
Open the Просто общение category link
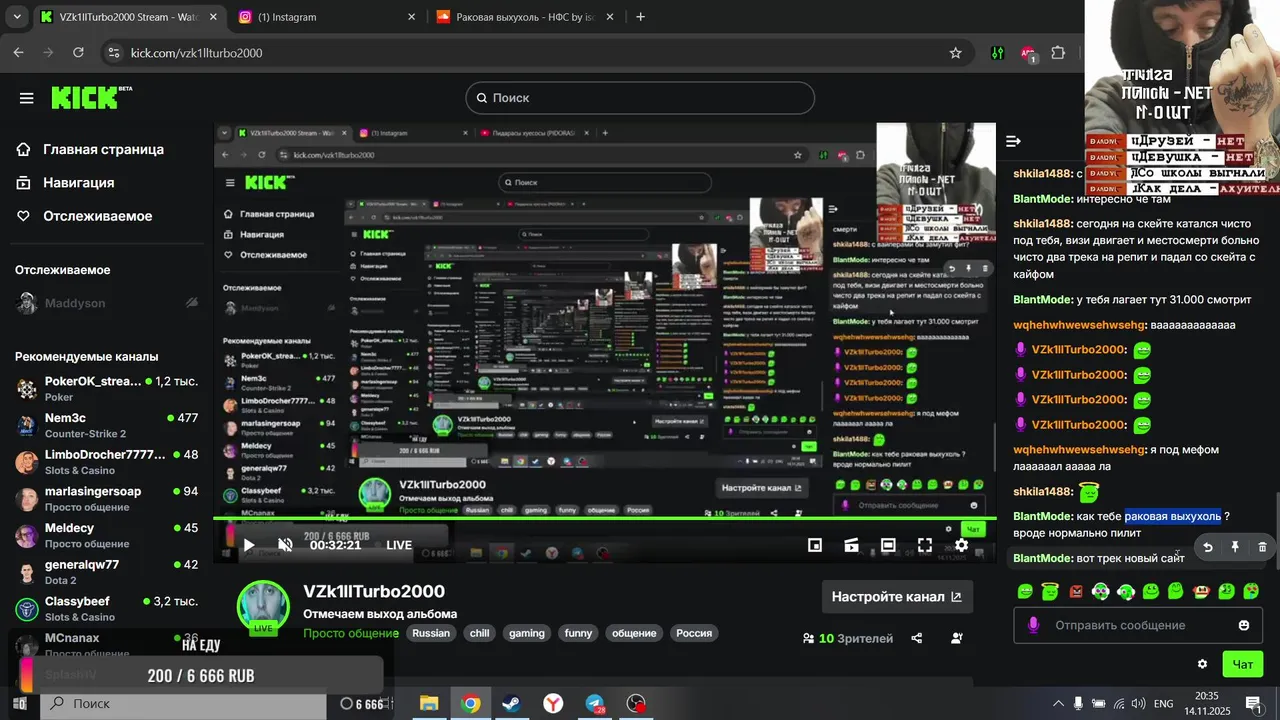(x=351, y=633)
